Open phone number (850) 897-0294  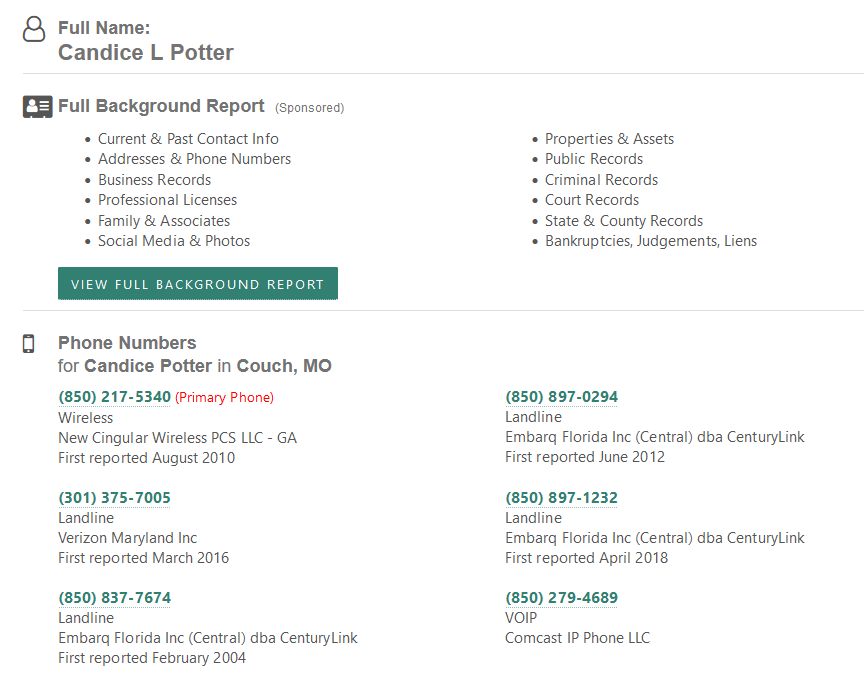point(561,397)
